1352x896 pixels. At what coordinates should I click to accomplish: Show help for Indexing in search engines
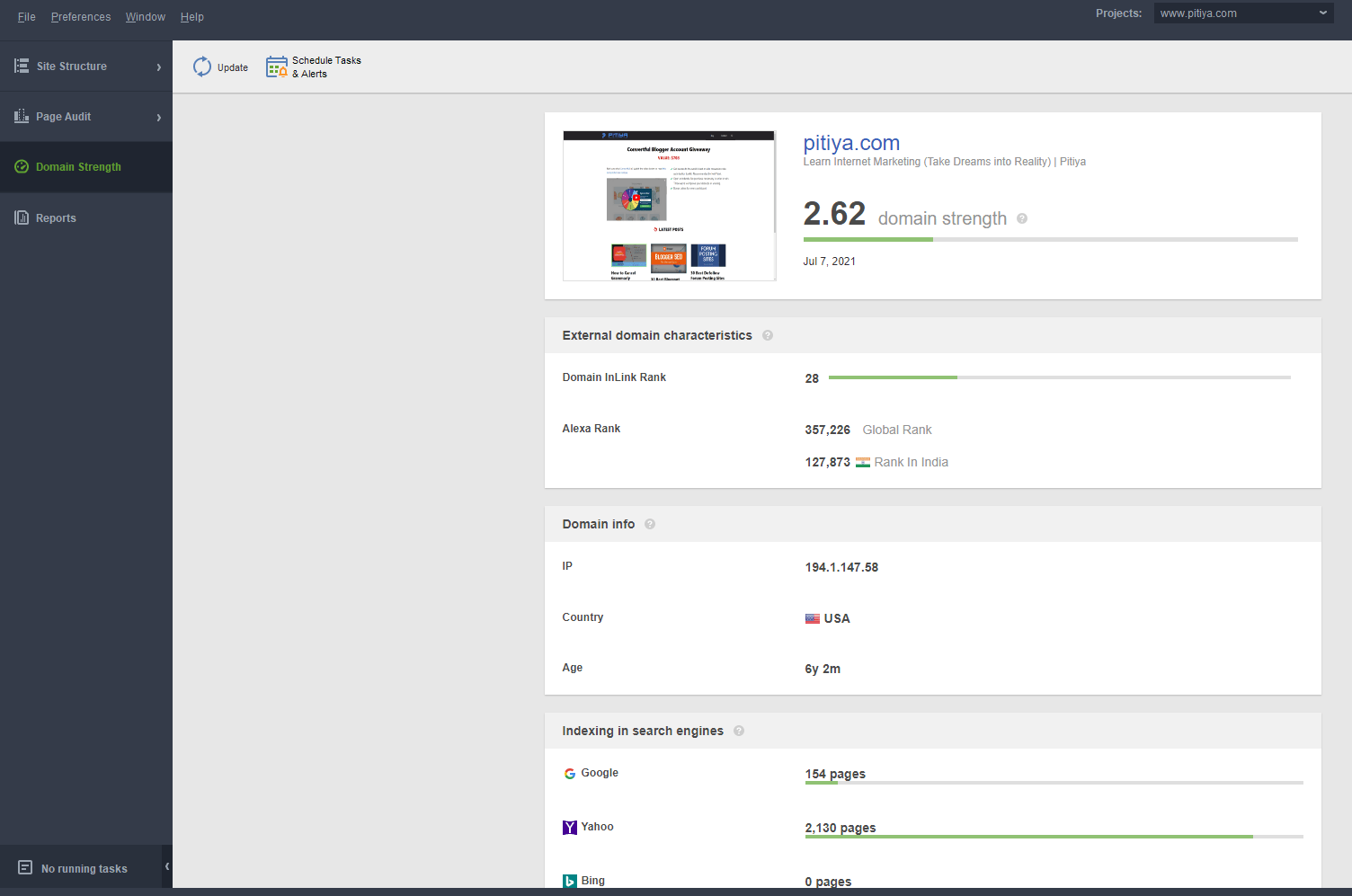pos(739,731)
